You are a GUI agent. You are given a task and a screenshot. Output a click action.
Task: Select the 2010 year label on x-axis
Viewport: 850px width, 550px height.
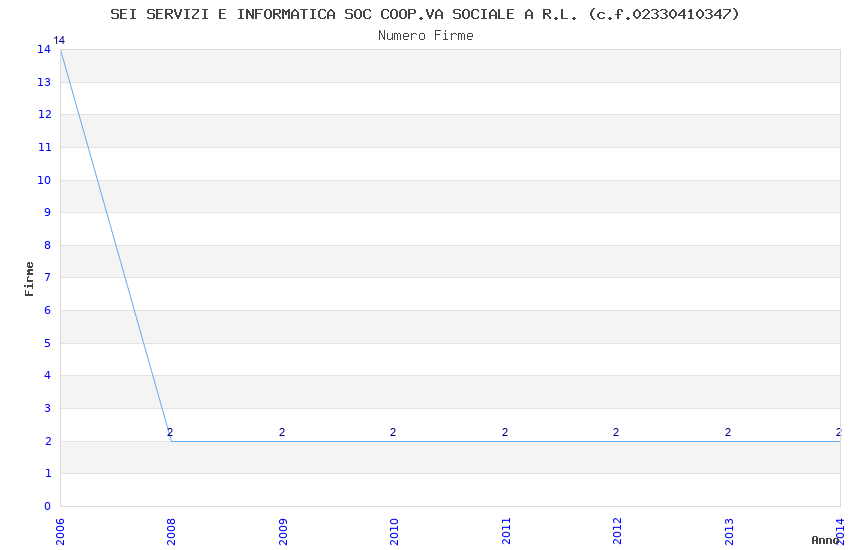coord(394,532)
